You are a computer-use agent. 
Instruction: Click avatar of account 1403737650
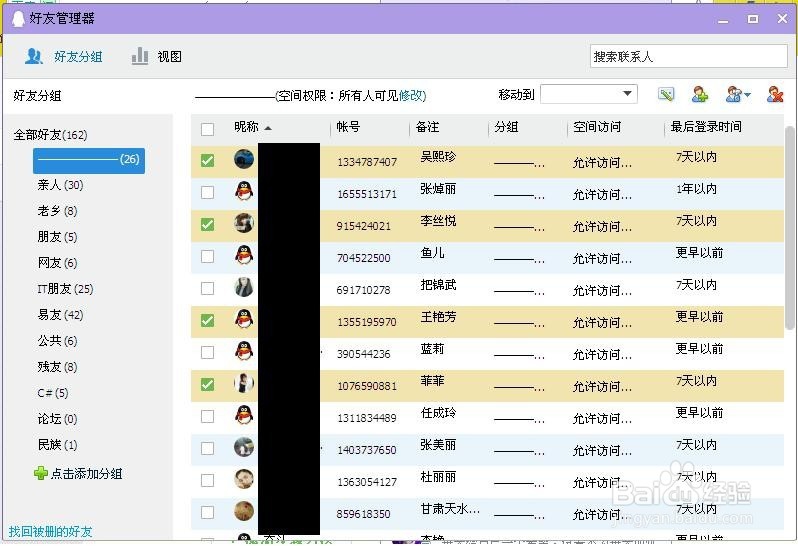(244, 447)
